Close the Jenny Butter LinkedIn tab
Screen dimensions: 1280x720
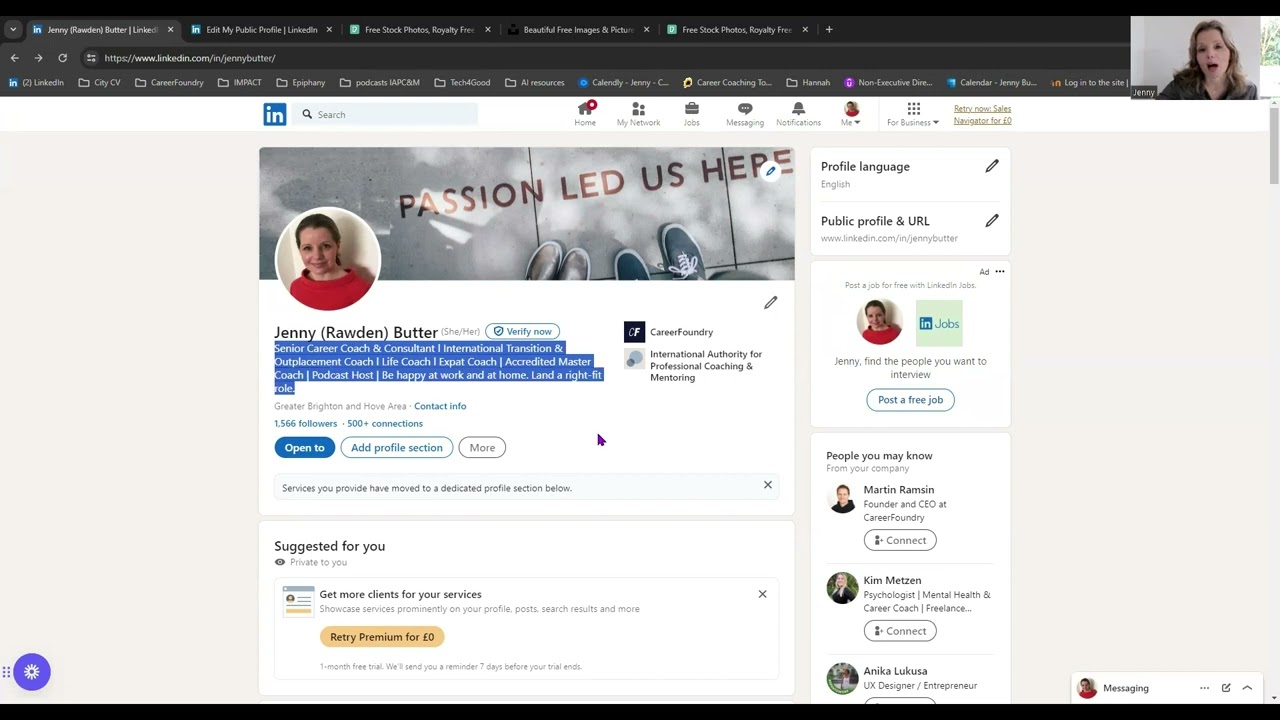click(170, 29)
